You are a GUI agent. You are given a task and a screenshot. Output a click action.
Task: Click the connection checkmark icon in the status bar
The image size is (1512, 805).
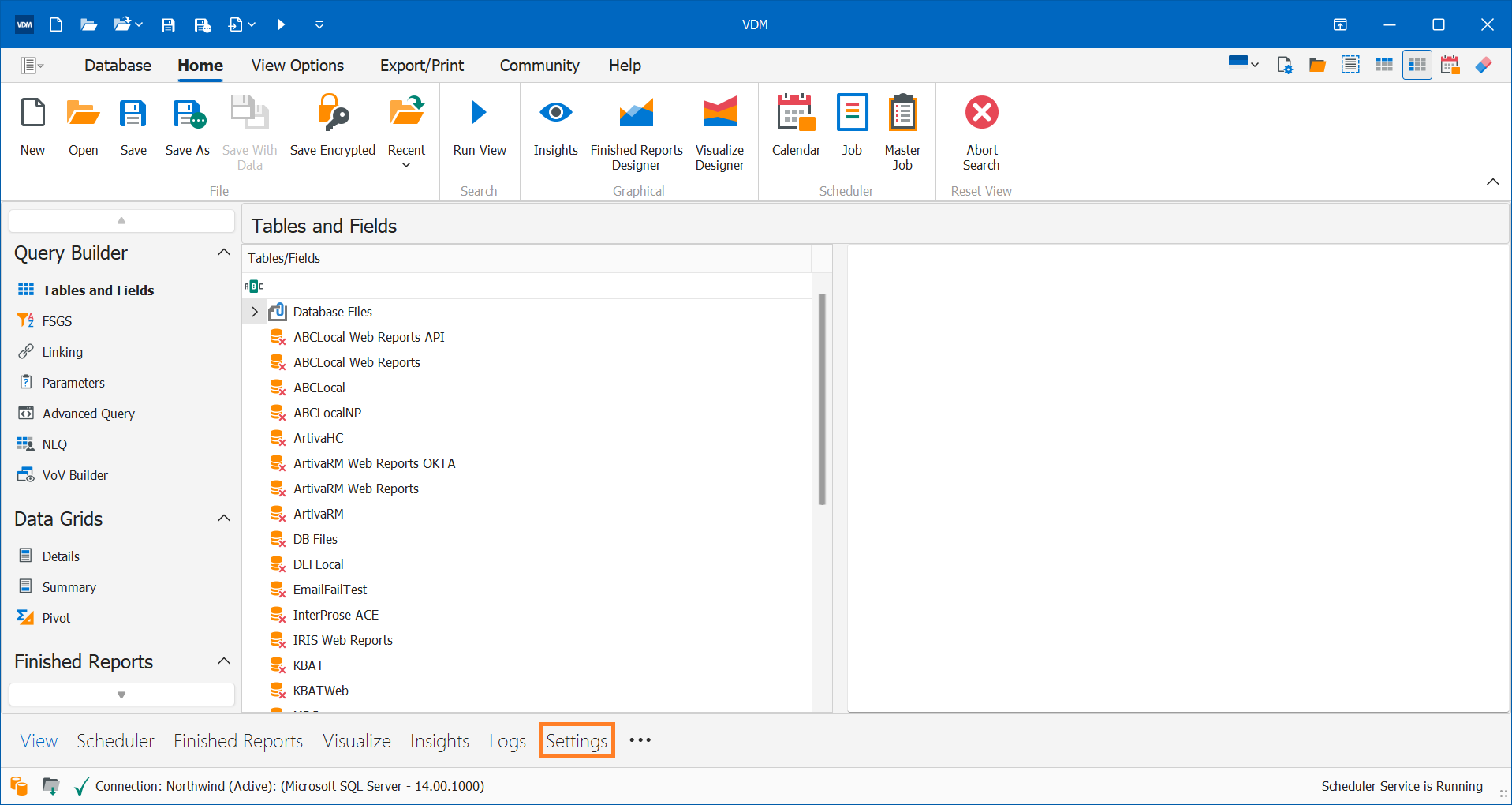click(x=80, y=786)
